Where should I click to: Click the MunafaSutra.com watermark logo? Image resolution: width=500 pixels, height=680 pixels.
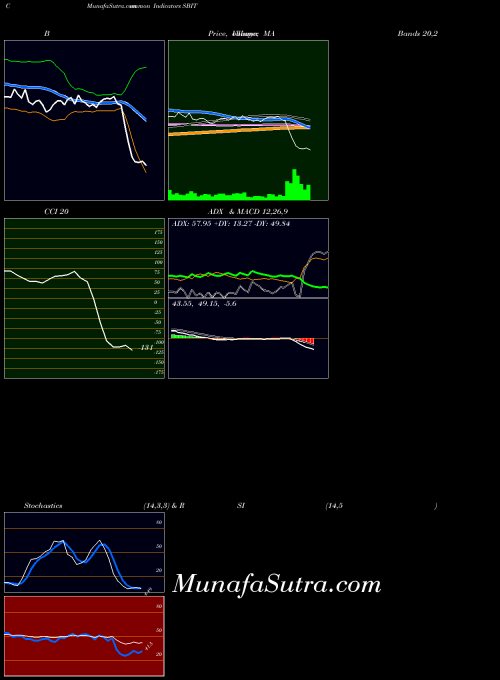point(277,584)
